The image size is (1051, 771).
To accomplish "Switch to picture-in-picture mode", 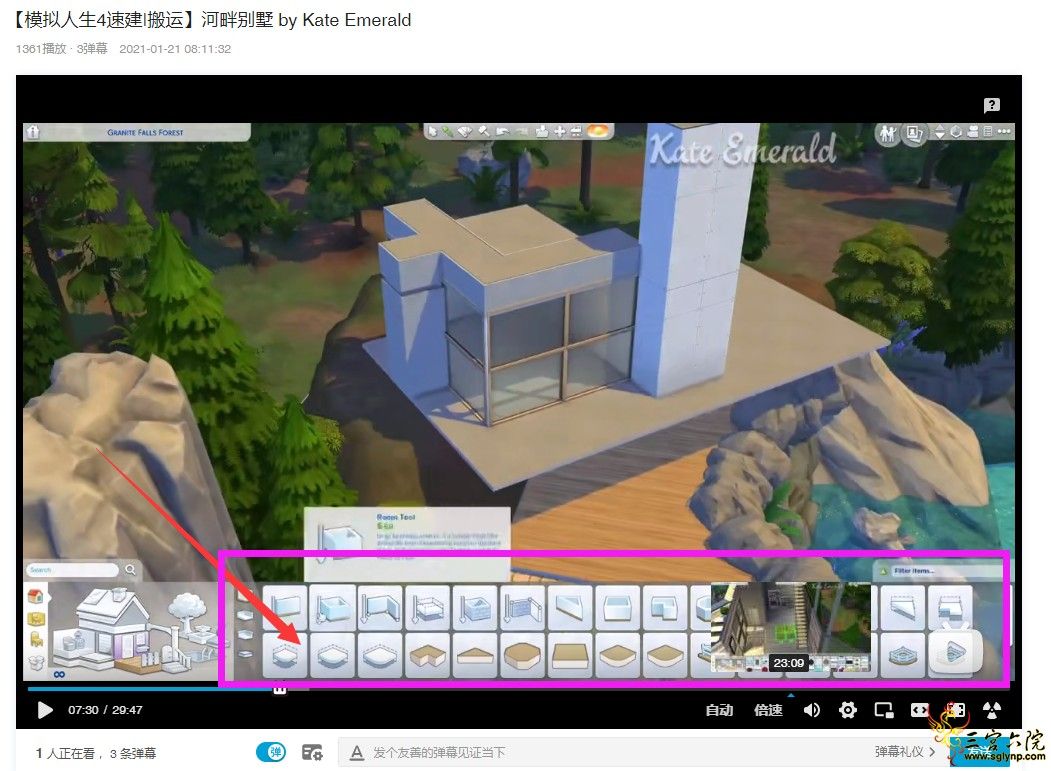I will 884,710.
